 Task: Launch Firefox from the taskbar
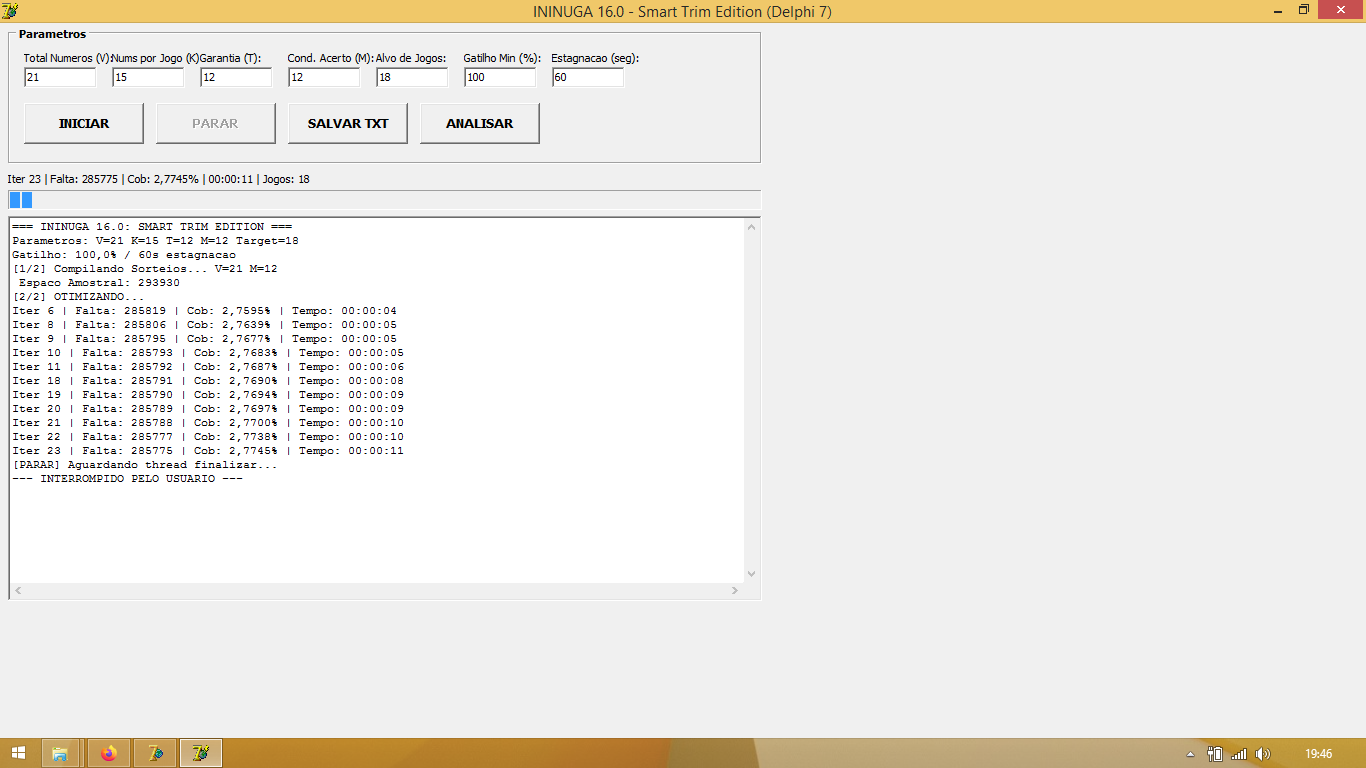pos(108,753)
